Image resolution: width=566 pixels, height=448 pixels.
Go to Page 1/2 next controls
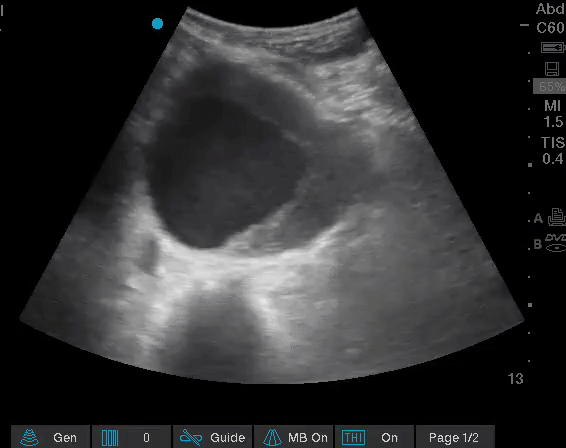(455, 437)
